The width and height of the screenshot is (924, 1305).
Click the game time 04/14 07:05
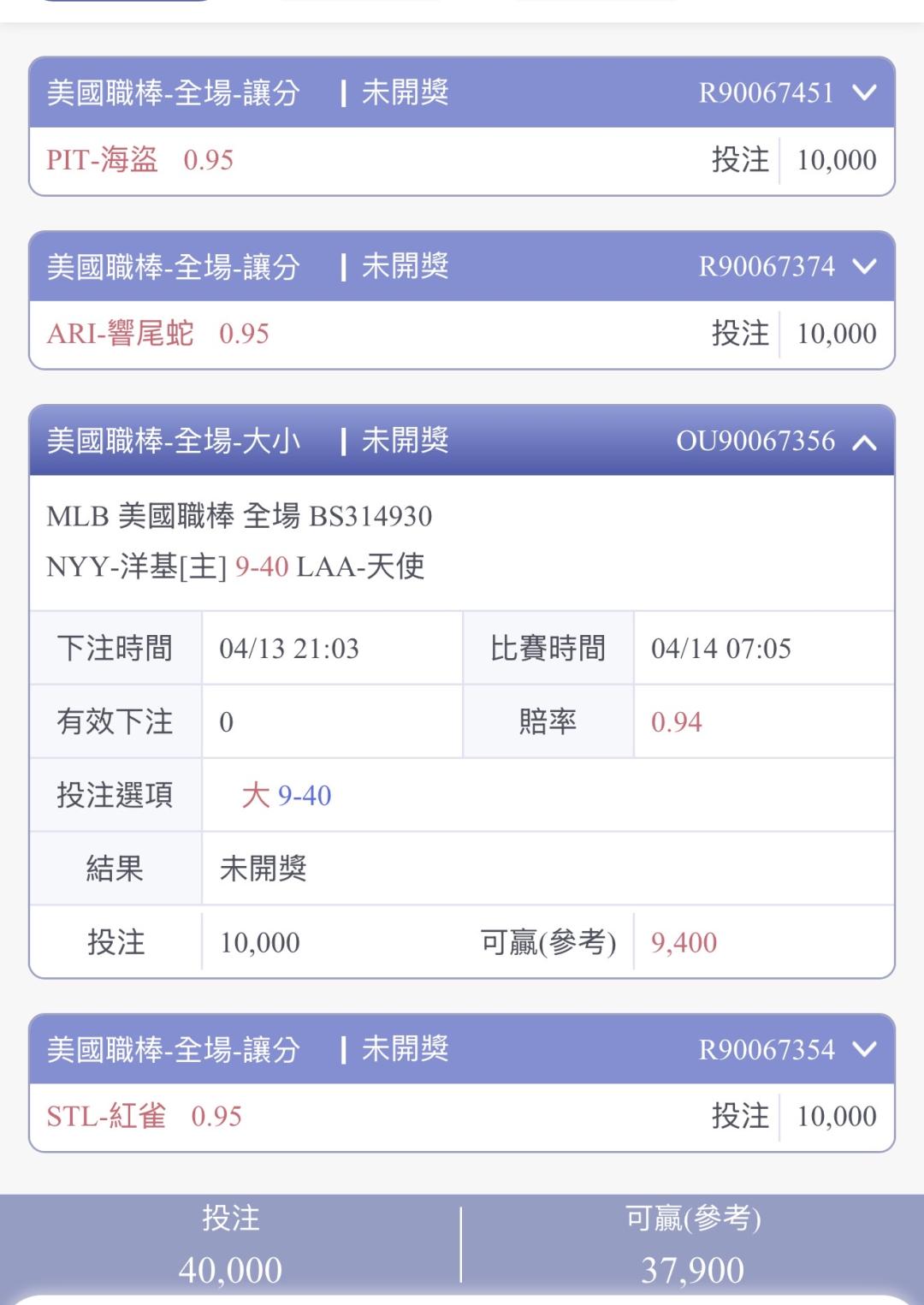coord(720,649)
